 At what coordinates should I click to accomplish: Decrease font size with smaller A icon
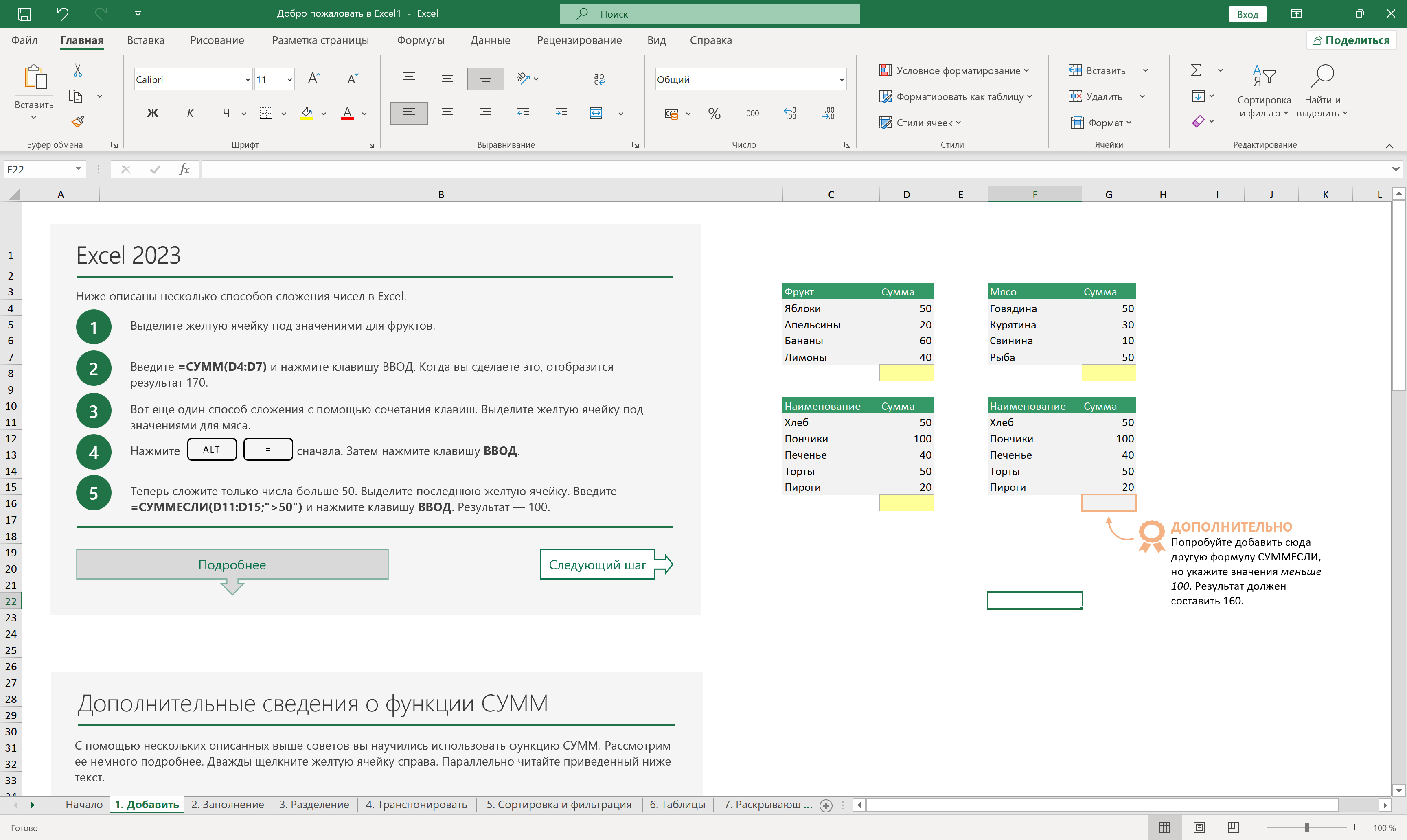pyautogui.click(x=352, y=79)
